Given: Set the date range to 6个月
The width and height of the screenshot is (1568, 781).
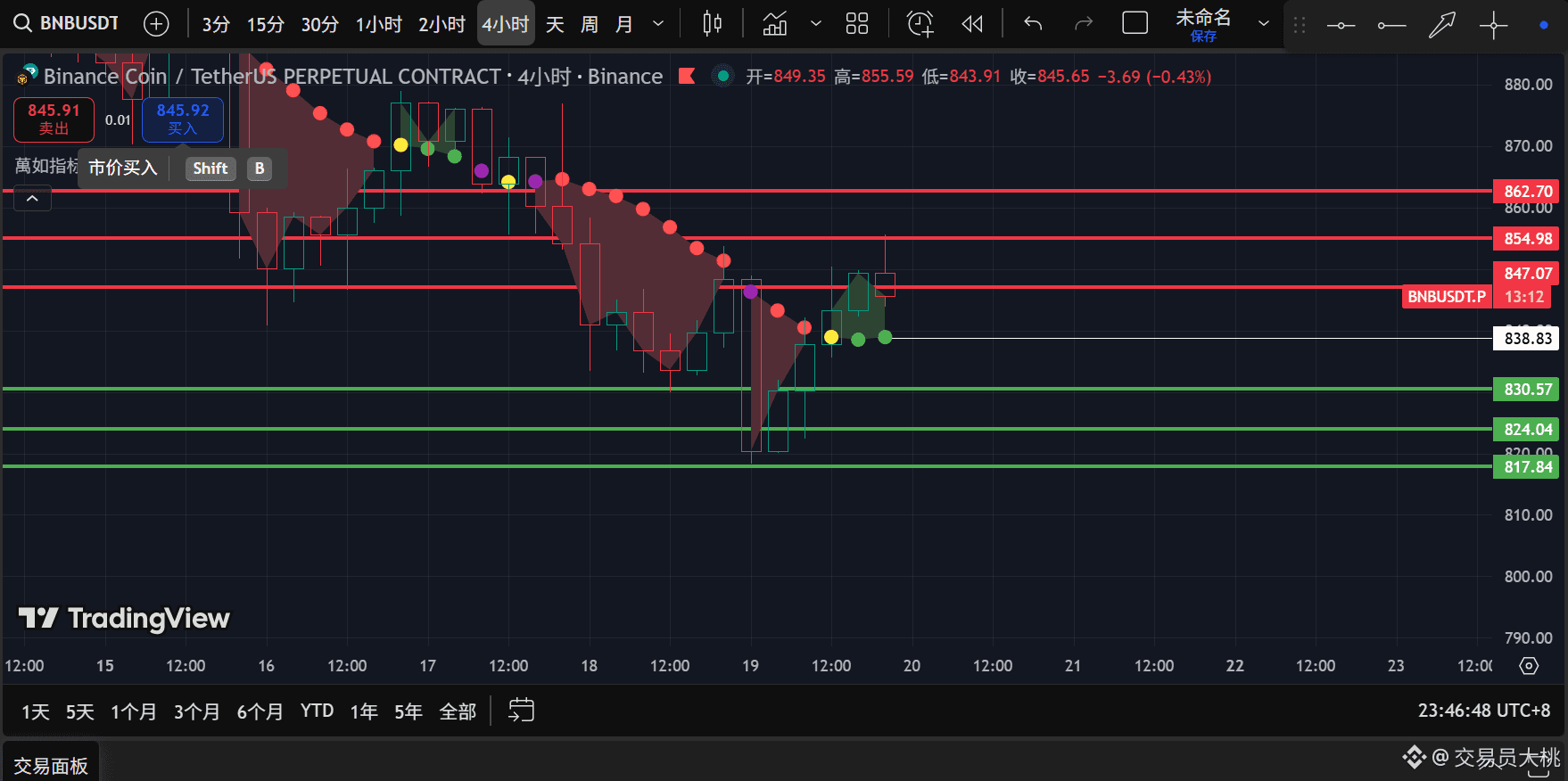Looking at the screenshot, I should [260, 711].
